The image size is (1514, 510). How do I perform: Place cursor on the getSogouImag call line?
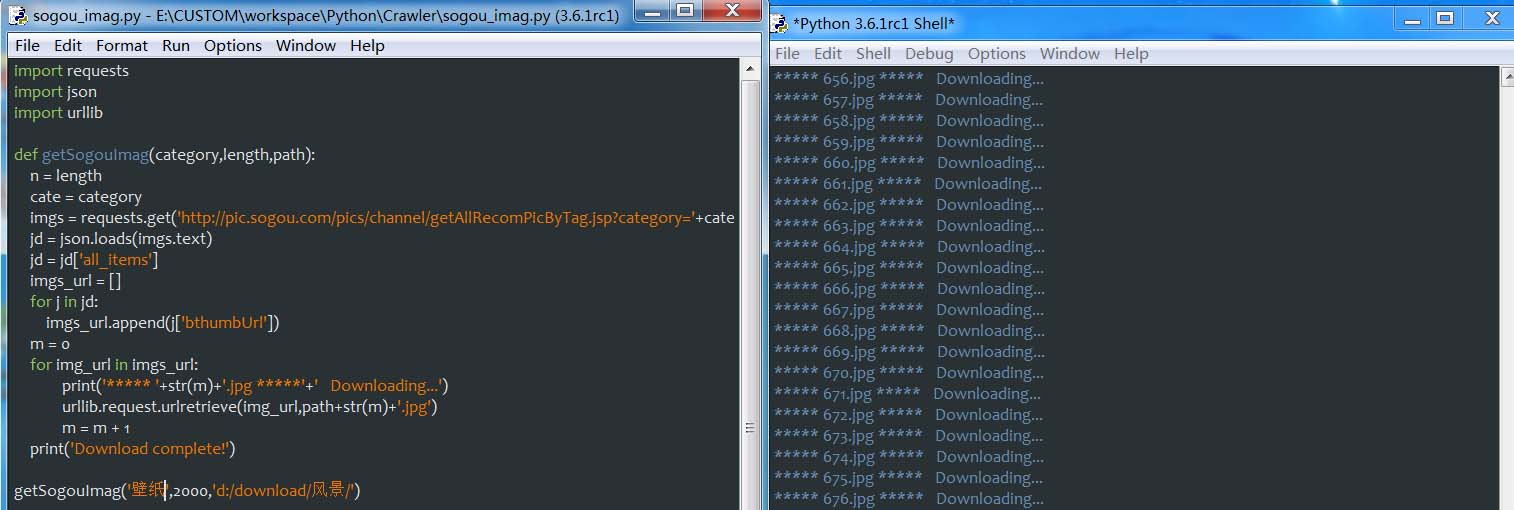click(187, 490)
